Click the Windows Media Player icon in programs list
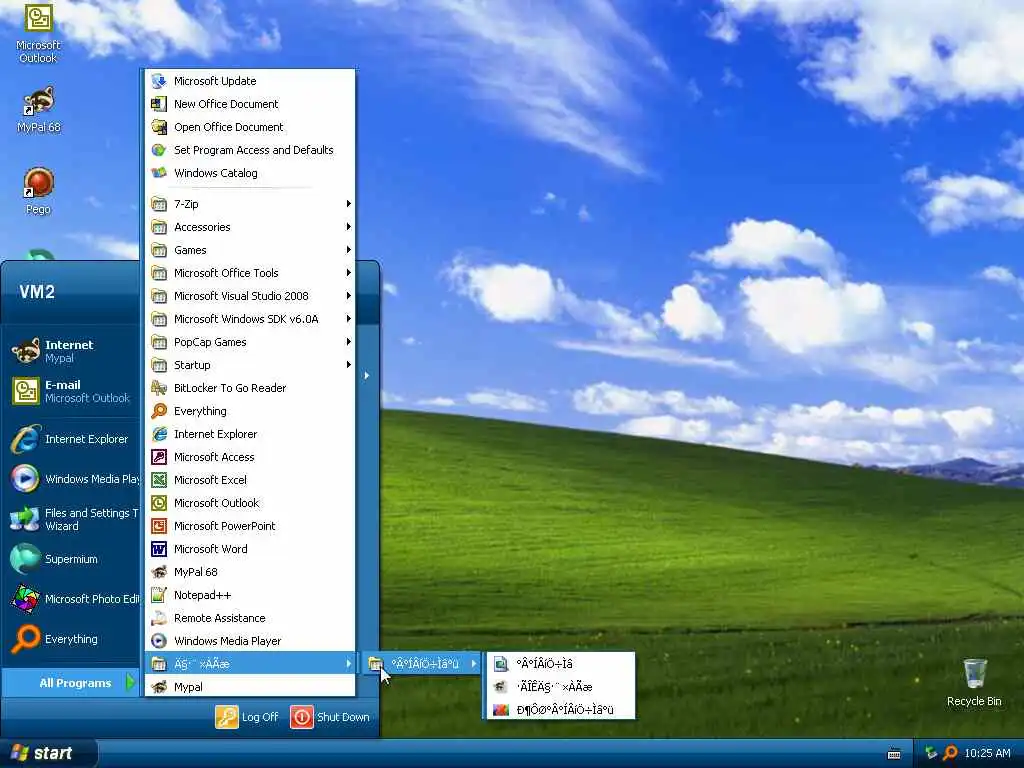 [x=159, y=641]
